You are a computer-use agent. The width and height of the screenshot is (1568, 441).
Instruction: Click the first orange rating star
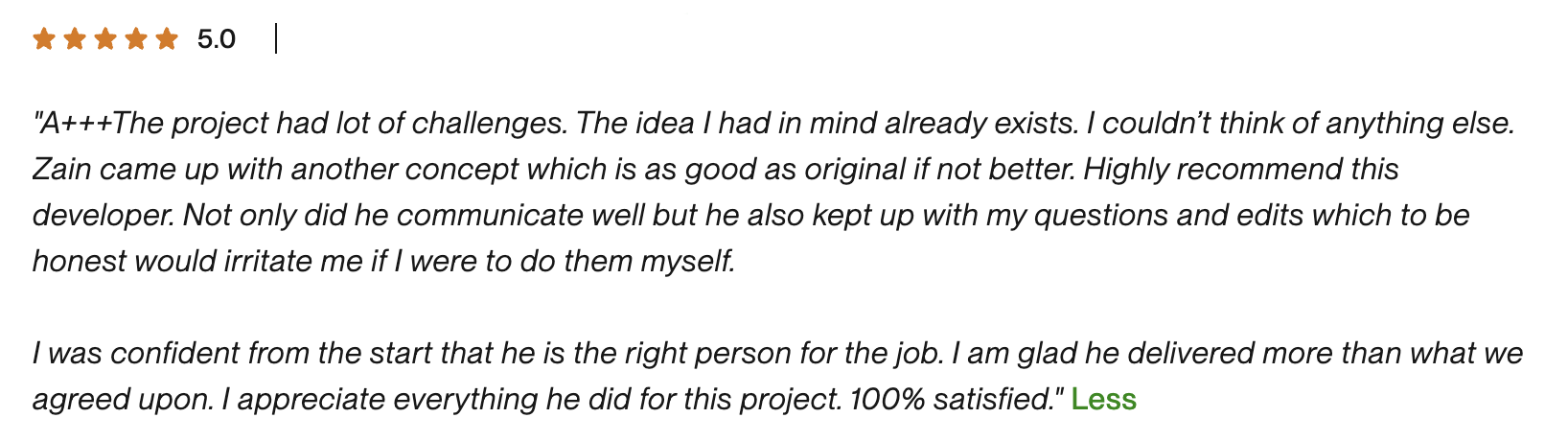[44, 39]
